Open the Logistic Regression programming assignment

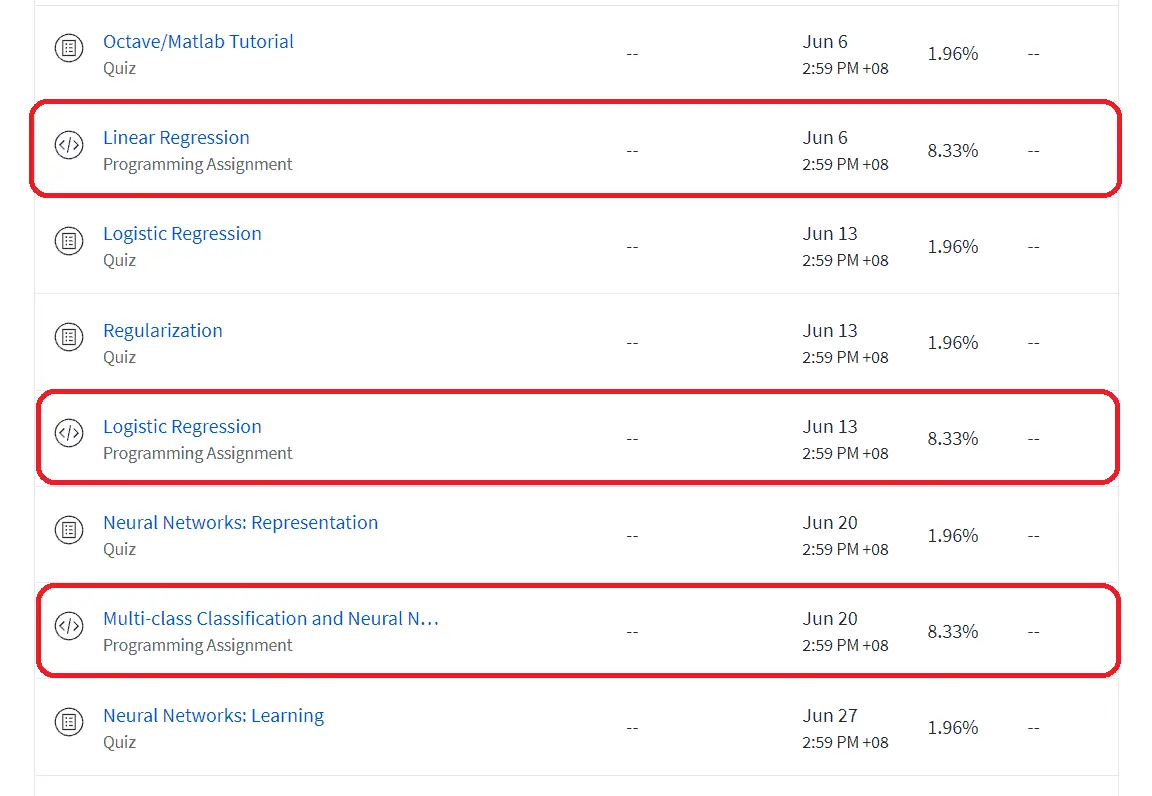tap(182, 426)
